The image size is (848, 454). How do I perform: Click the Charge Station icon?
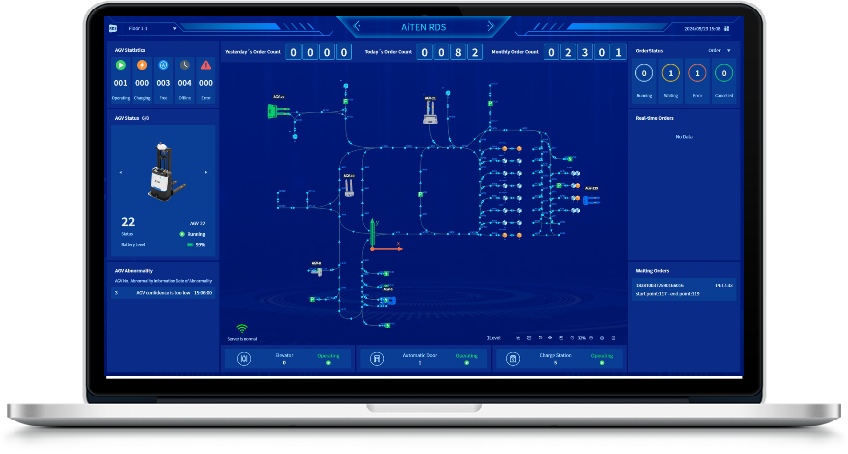(x=512, y=359)
